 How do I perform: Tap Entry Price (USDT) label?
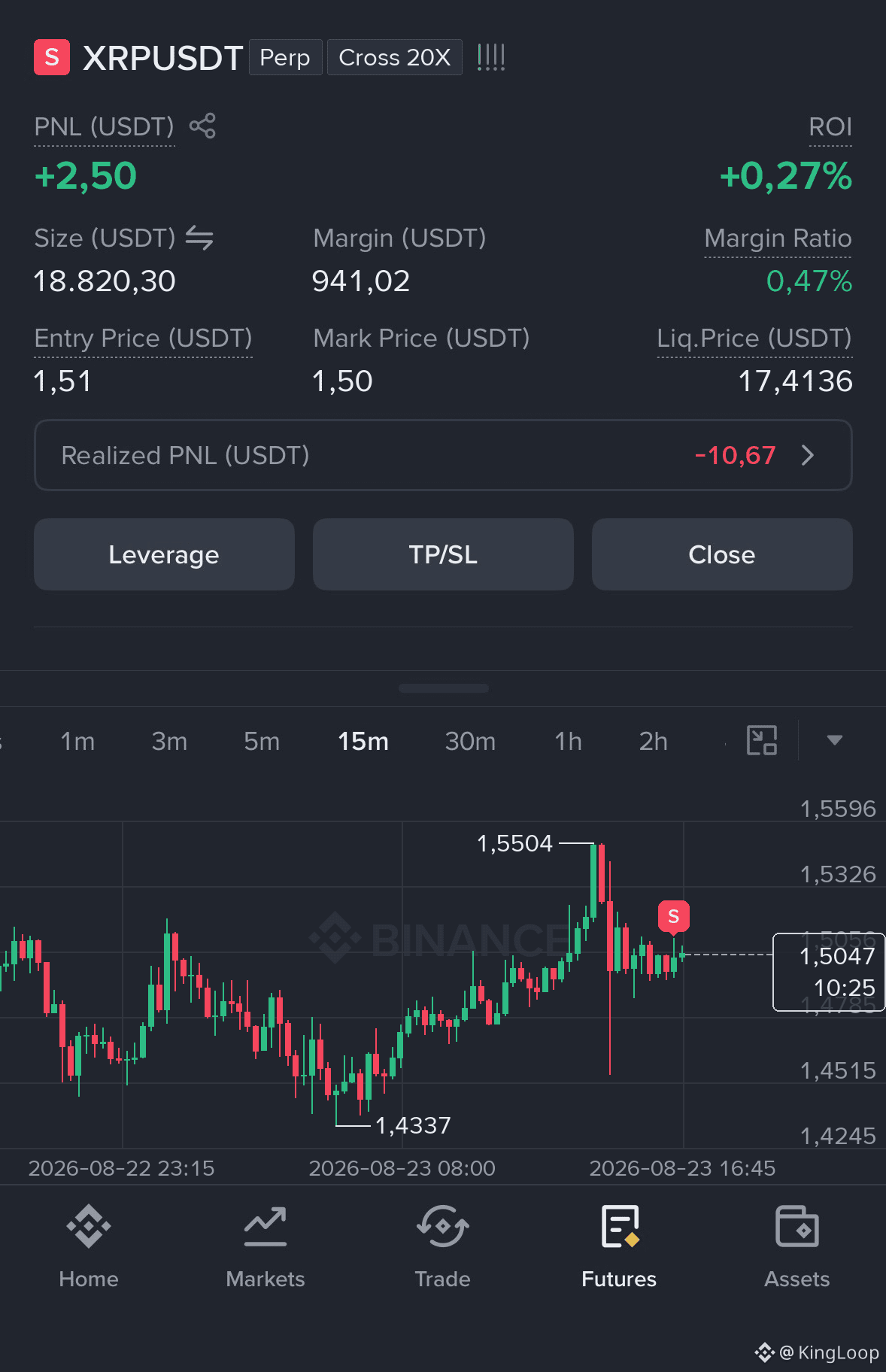click(143, 338)
